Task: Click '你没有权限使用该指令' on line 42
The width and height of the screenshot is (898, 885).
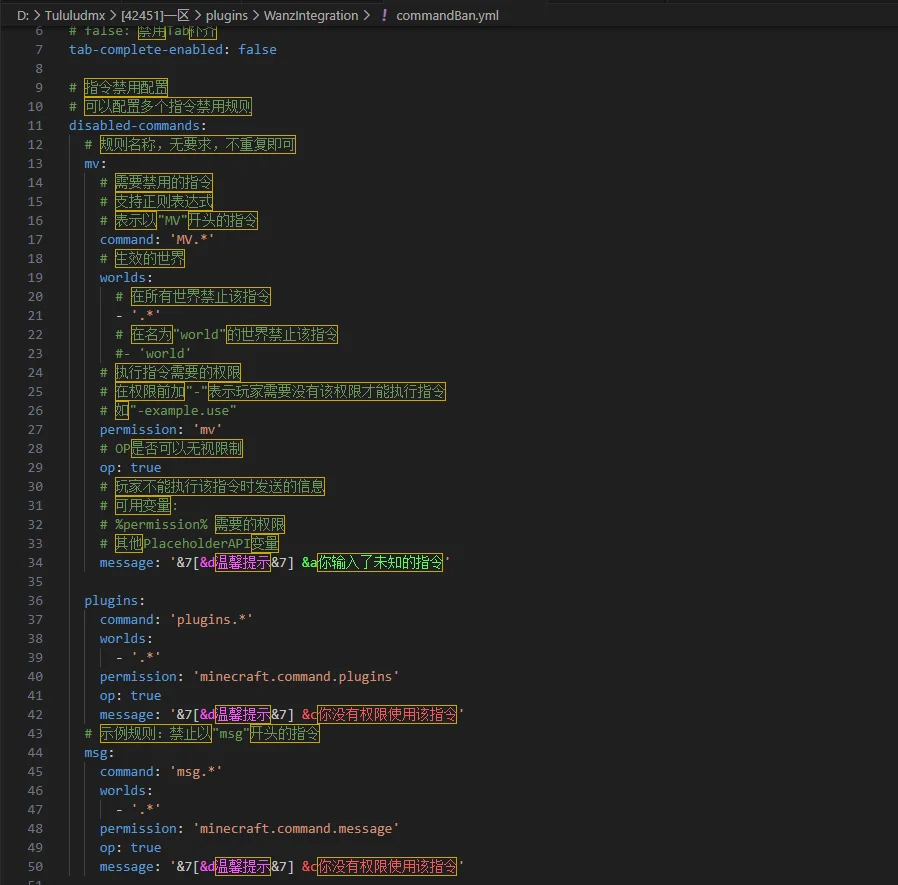Action: [x=387, y=714]
